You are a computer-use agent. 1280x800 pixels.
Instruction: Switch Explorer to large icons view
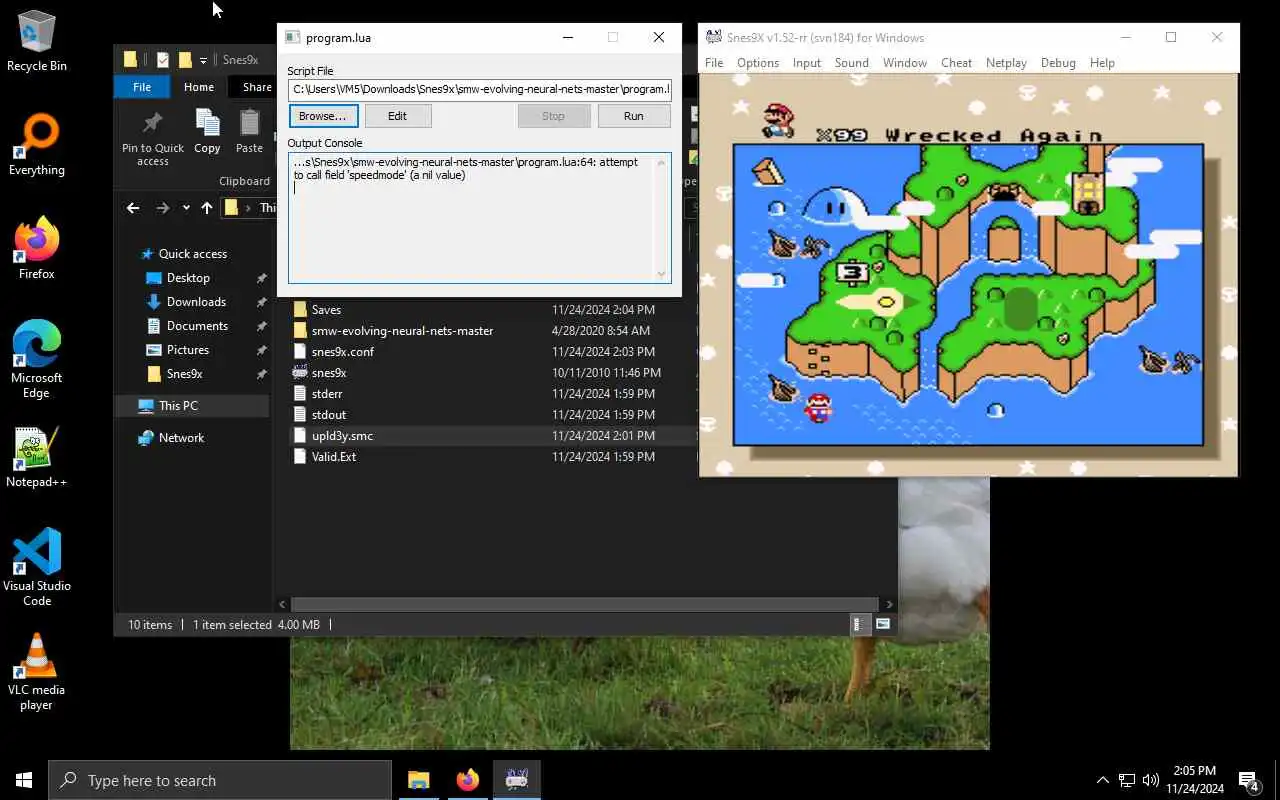click(x=883, y=624)
